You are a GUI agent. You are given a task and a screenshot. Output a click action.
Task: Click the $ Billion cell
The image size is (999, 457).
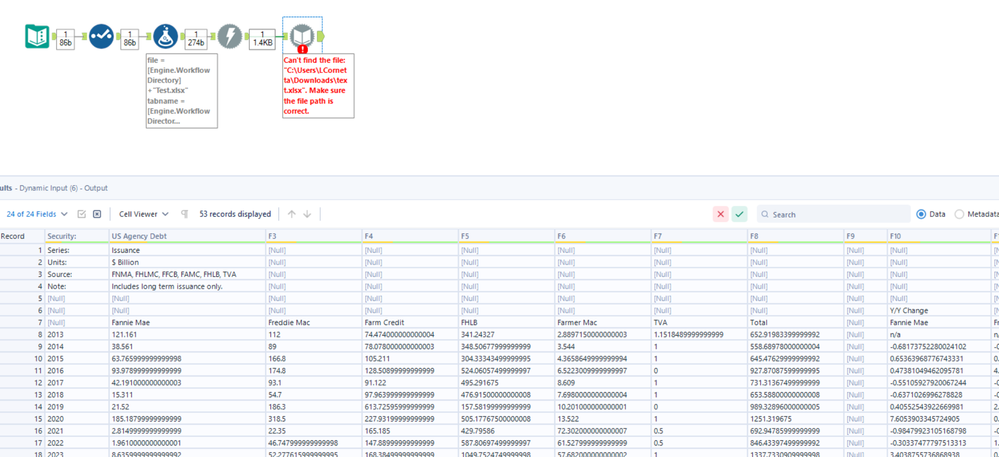187,262
